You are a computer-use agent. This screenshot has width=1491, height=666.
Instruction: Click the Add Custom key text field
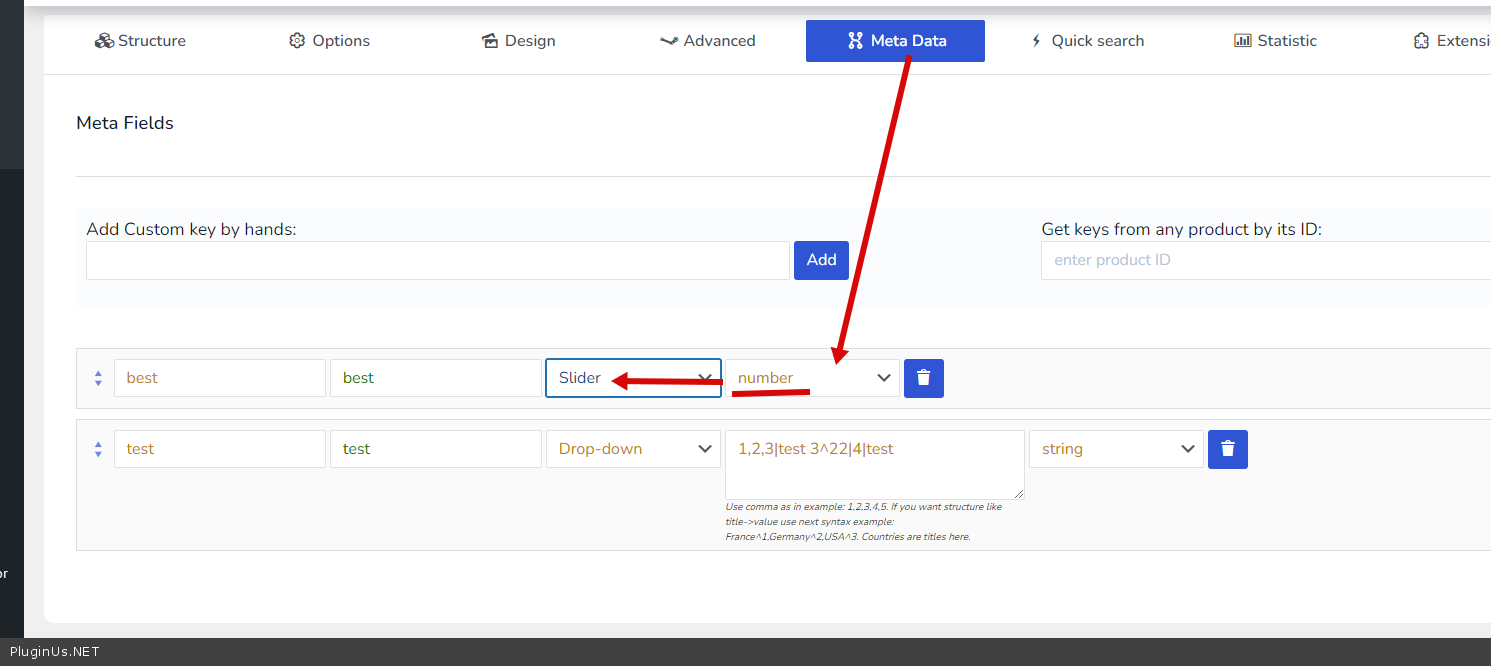pyautogui.click(x=437, y=260)
